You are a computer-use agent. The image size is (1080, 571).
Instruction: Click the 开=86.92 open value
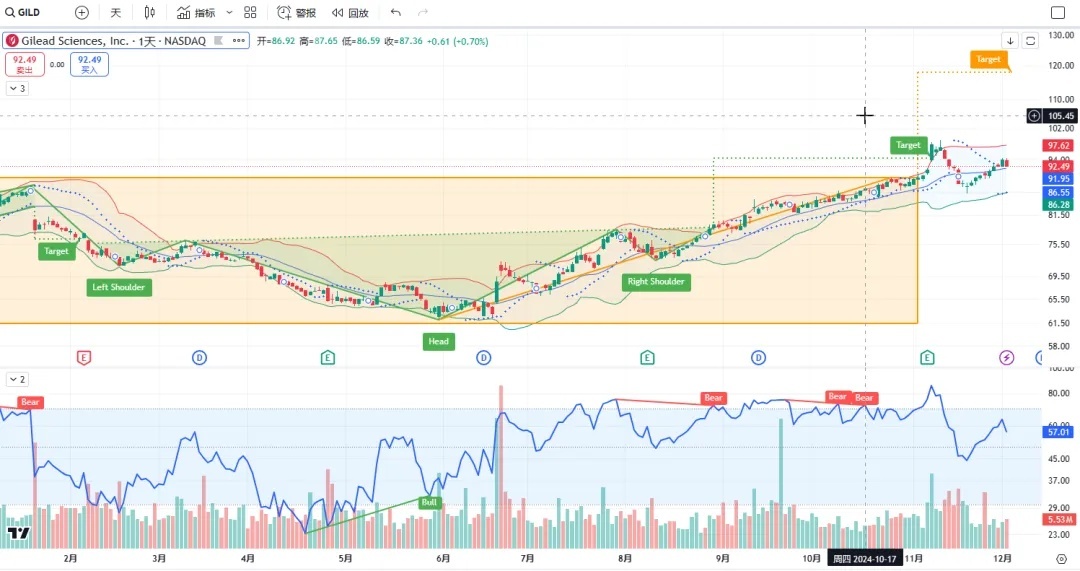tap(276, 41)
